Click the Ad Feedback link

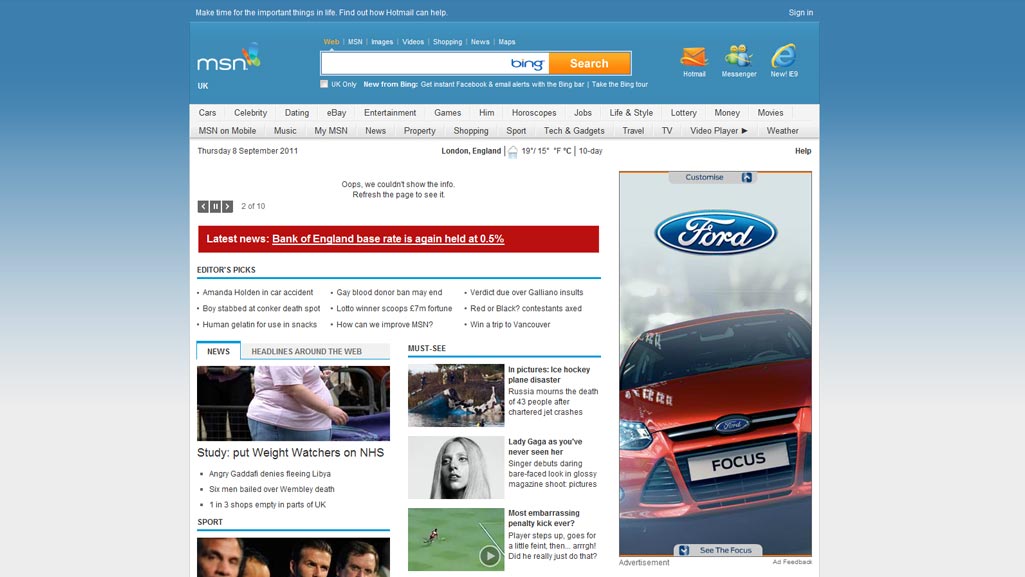[792, 562]
